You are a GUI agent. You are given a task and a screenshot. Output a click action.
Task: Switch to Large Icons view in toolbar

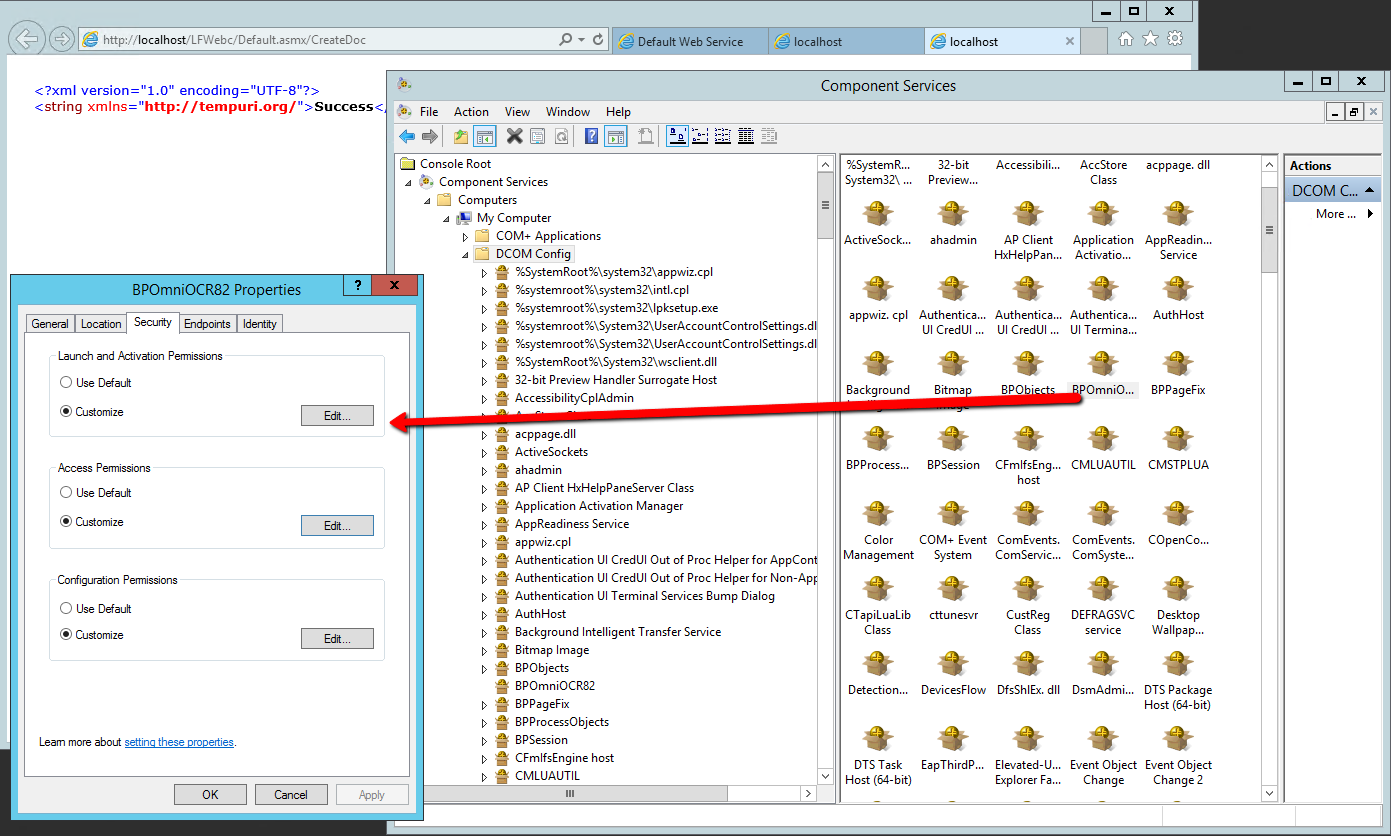point(677,136)
